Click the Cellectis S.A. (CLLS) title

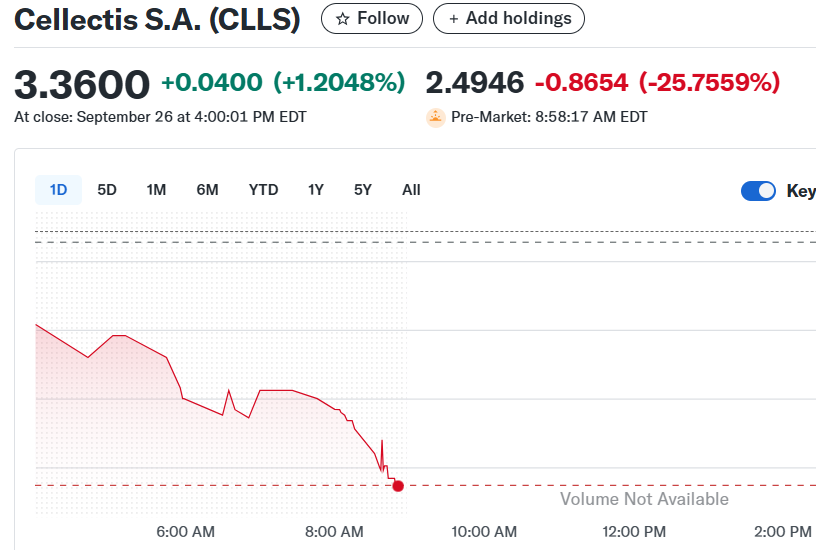(x=157, y=20)
